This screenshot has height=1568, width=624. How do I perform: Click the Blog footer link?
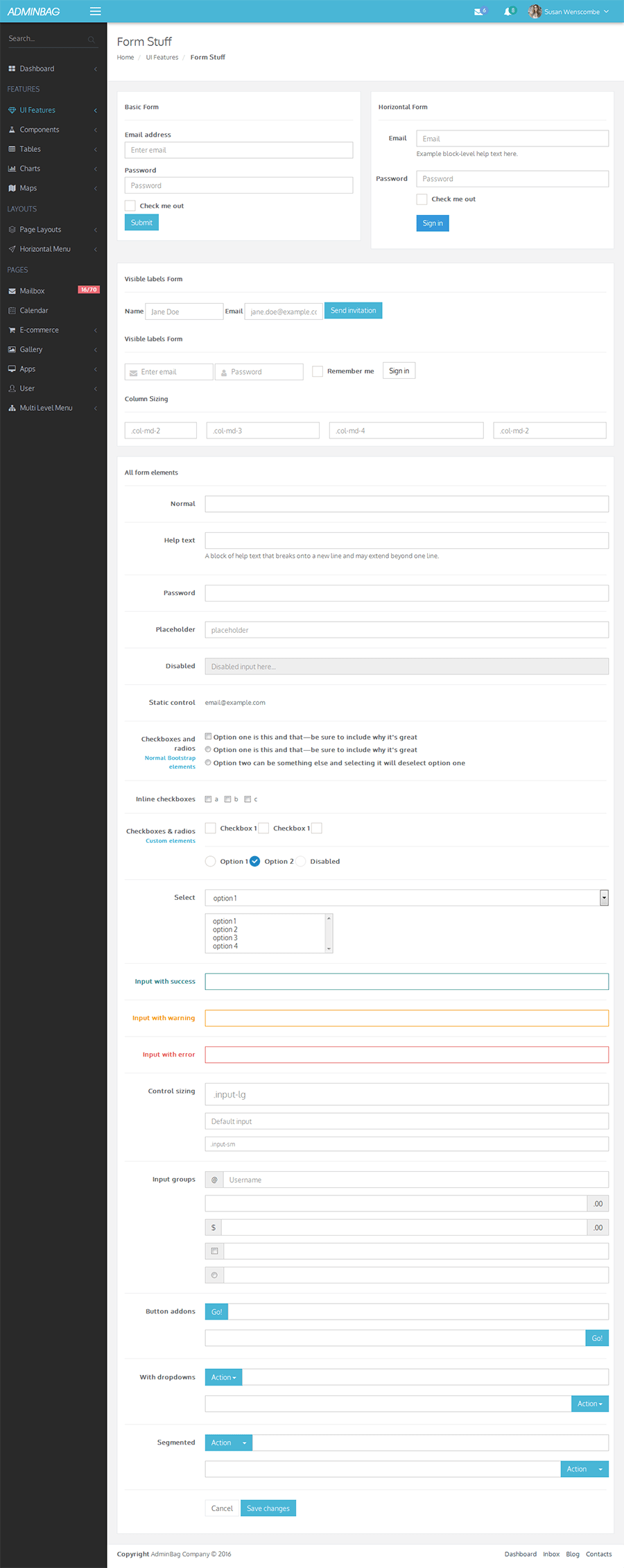pos(573,1554)
